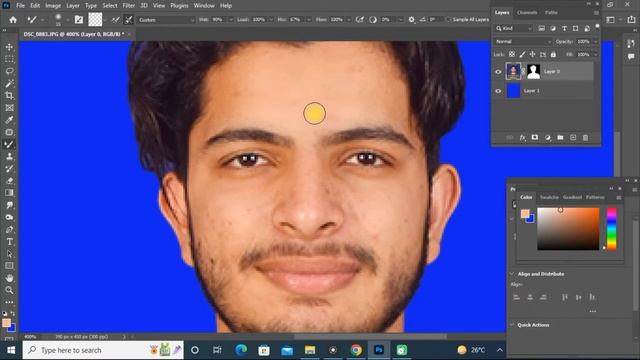Screen dimensions: 640x360
Task: Select the Lasso tool
Action: click(9, 71)
